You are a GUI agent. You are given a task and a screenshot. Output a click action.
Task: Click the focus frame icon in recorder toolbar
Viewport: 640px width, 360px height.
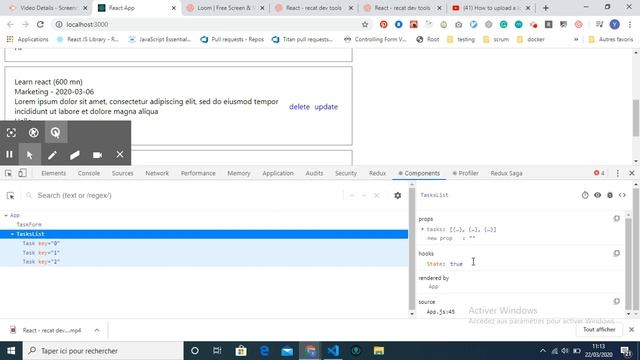[11, 132]
